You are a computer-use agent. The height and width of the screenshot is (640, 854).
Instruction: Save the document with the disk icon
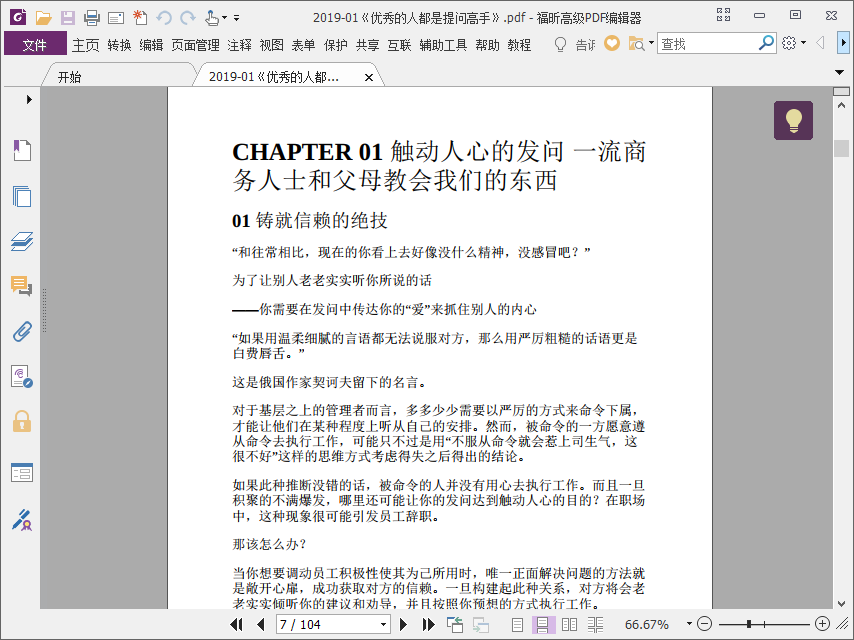(x=68, y=17)
